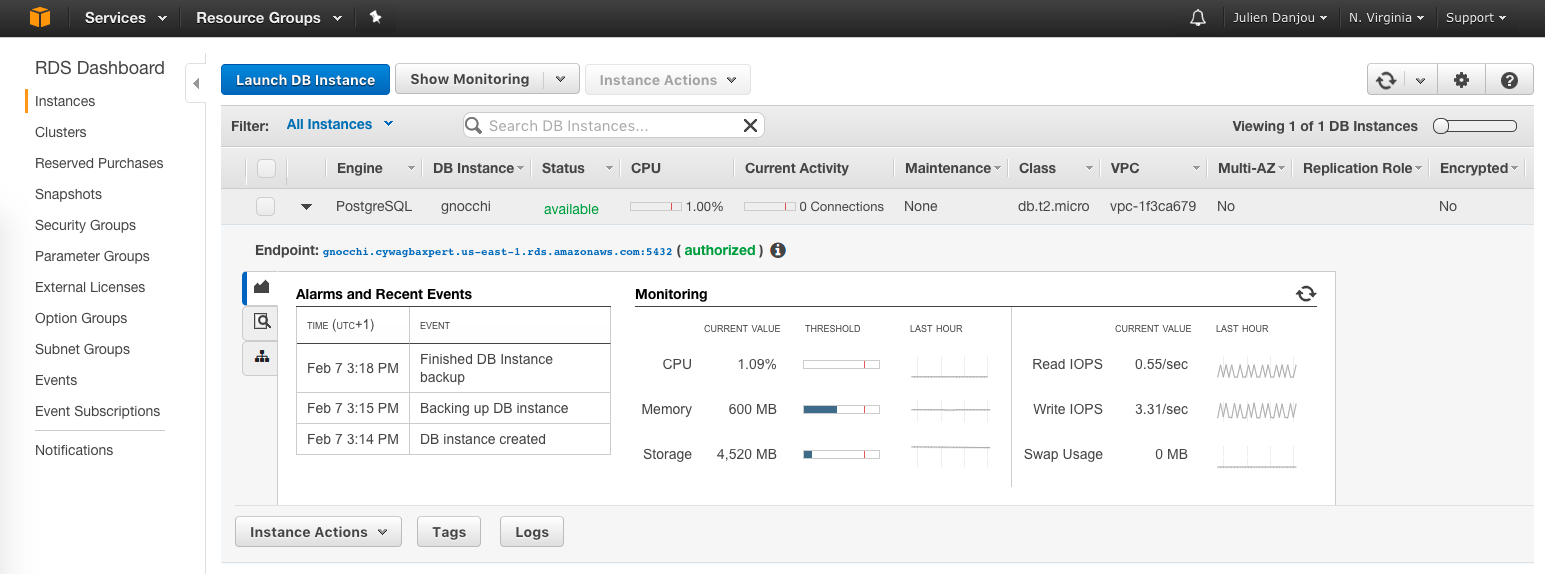Image resolution: width=1545 pixels, height=574 pixels.
Task: Click the refresh icon in top-right toolbar
Action: click(1386, 80)
